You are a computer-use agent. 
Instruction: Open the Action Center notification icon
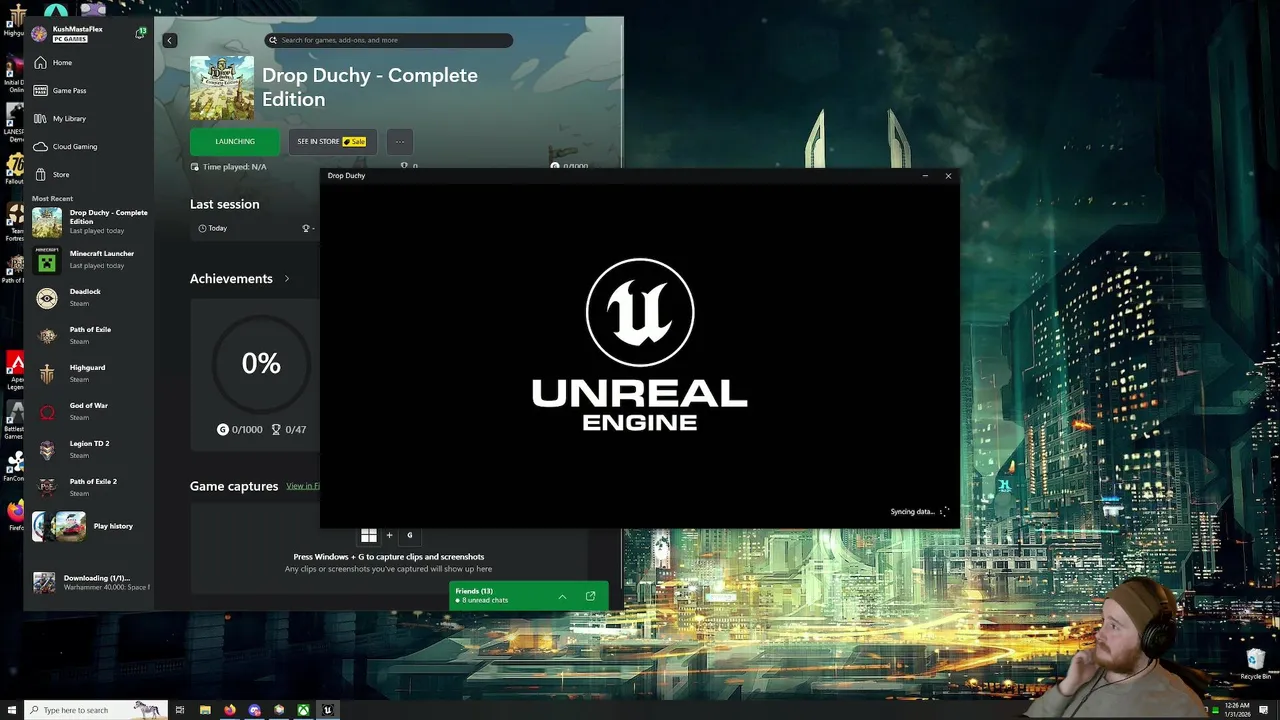pyautogui.click(x=1265, y=710)
